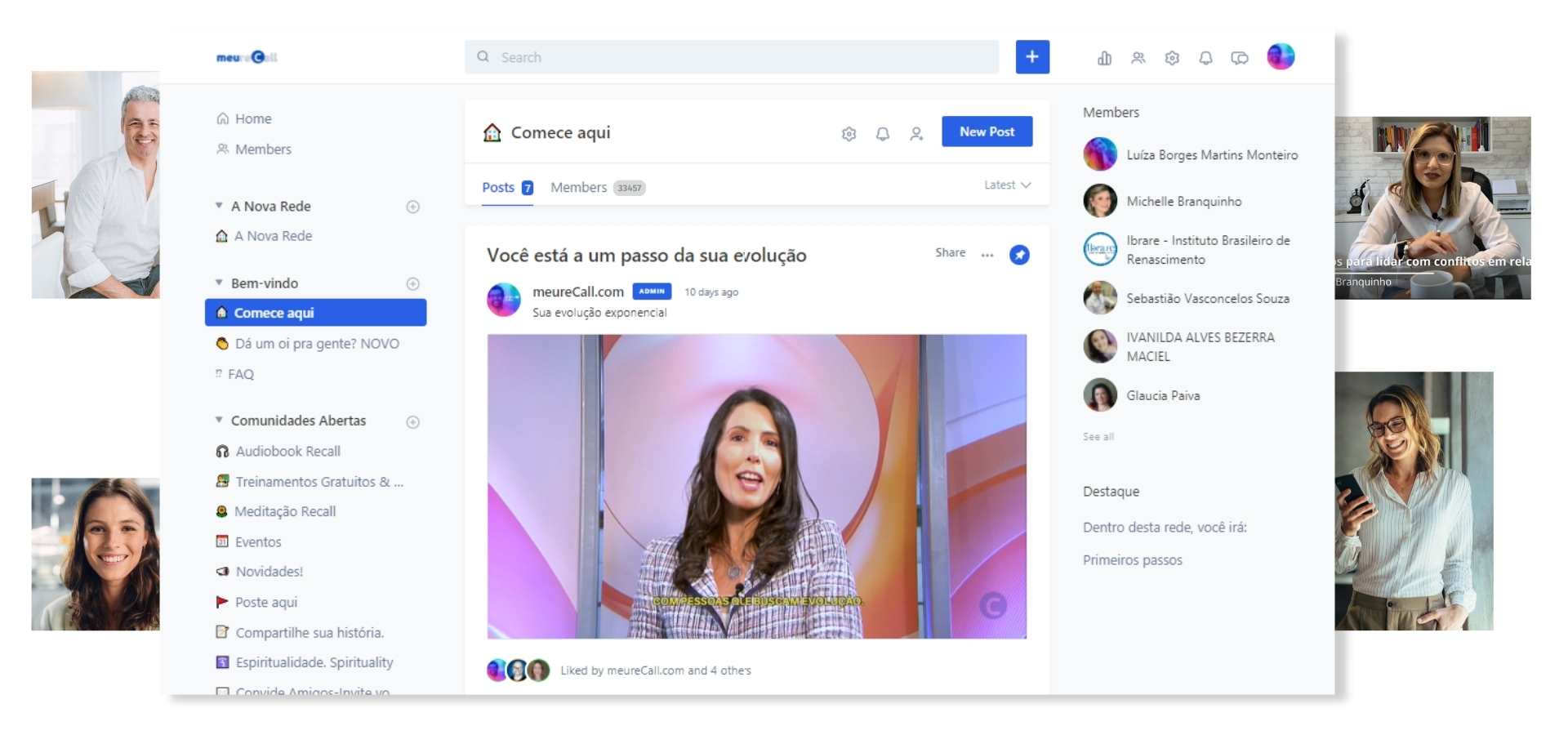The height and width of the screenshot is (735, 1568).
Task: Open Treinamentos Gratuitos space
Action: pyautogui.click(x=309, y=482)
